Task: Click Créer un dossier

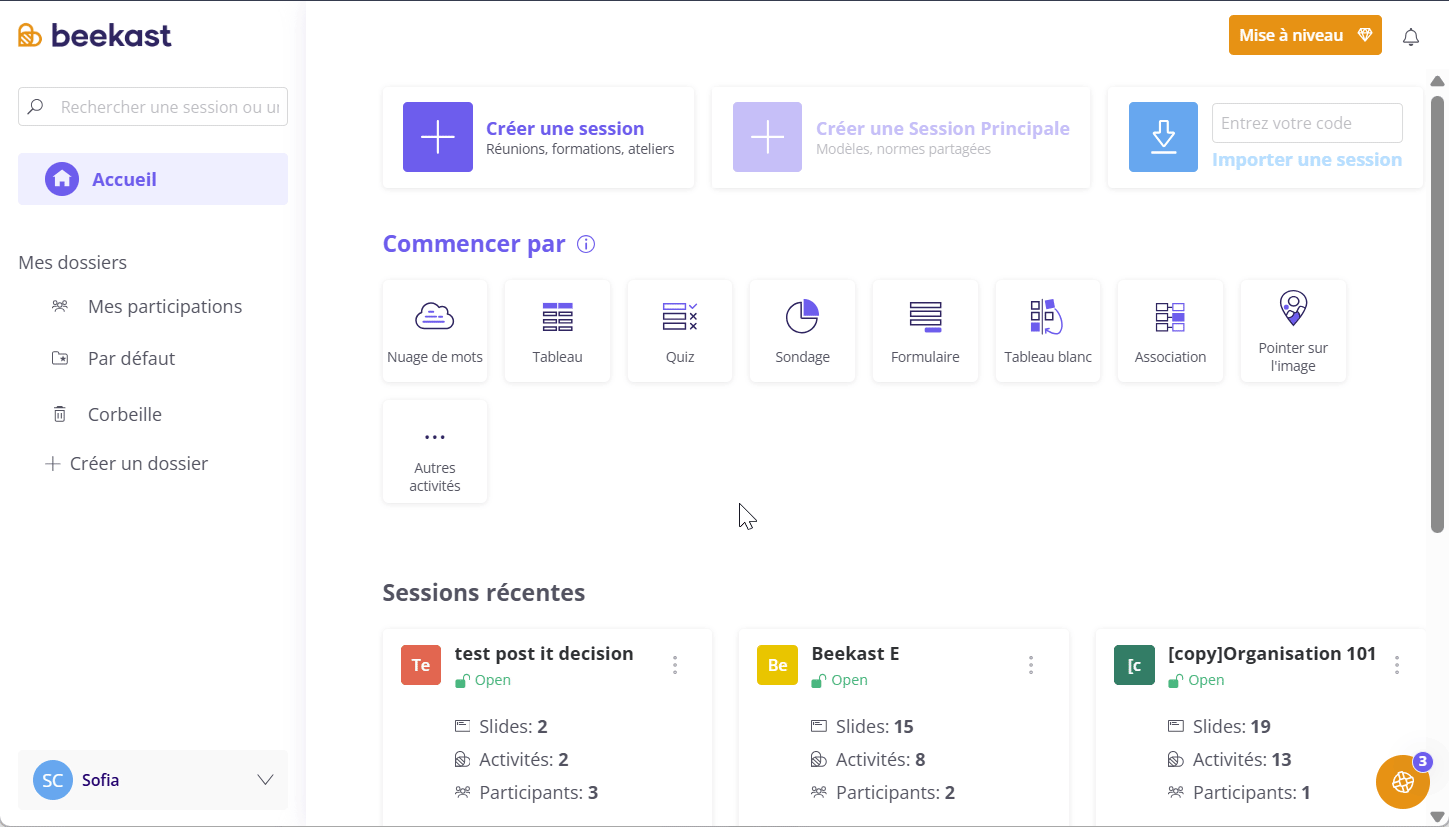Action: [127, 464]
